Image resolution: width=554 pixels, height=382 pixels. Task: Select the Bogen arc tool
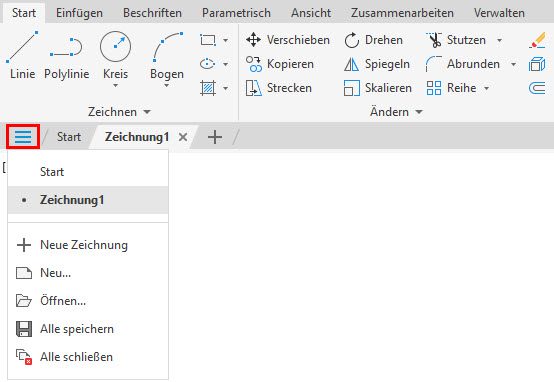point(167,55)
